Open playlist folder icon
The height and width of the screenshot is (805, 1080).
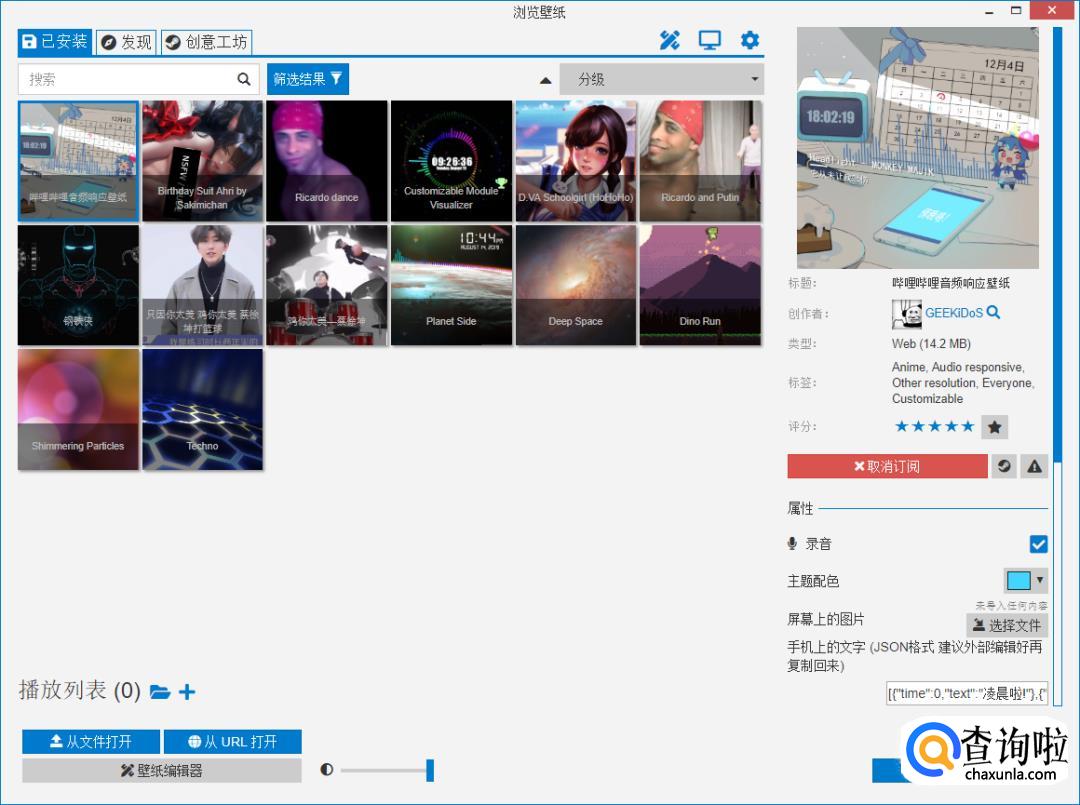click(x=160, y=691)
